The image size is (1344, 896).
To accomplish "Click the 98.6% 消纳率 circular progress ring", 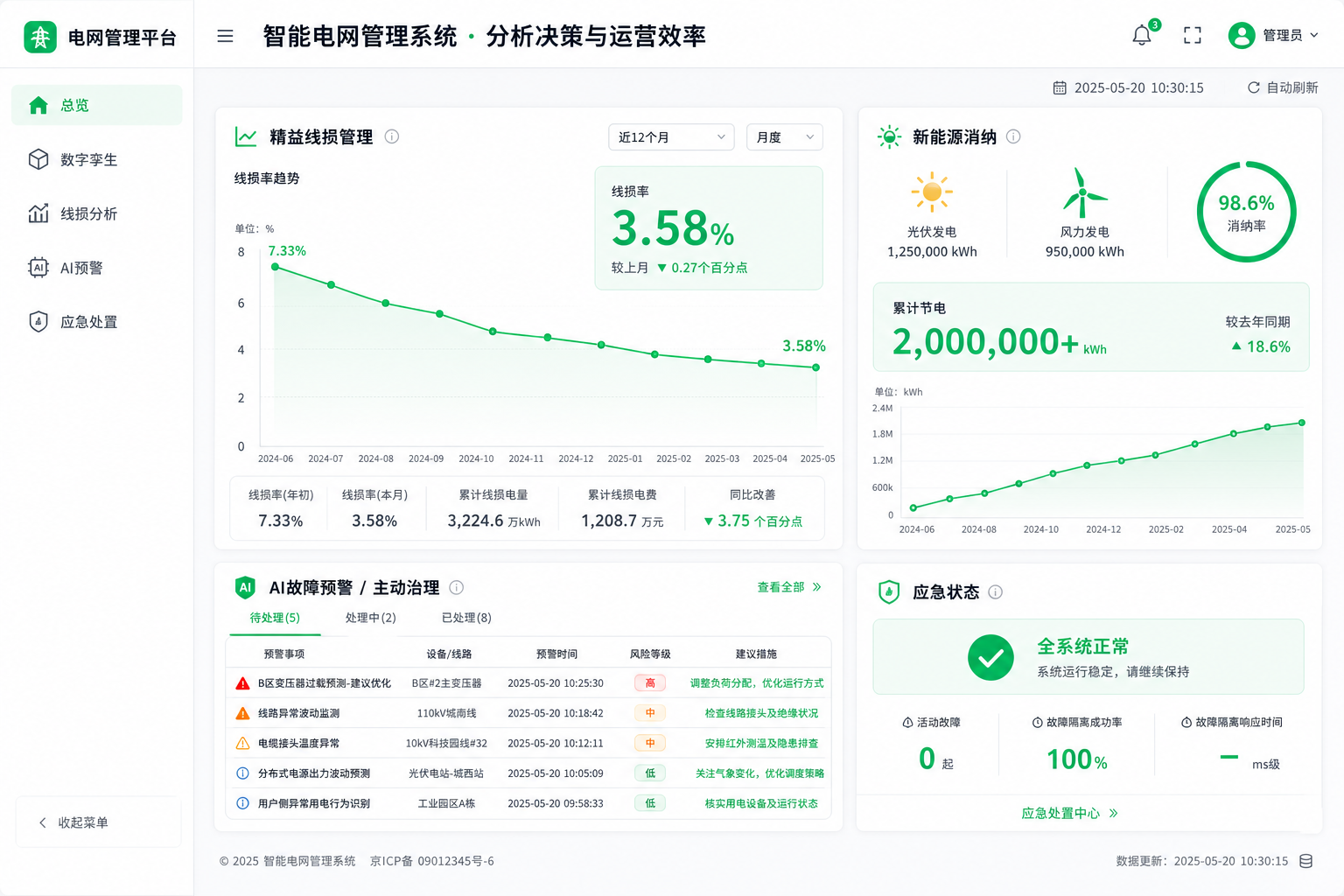I will tap(1246, 212).
